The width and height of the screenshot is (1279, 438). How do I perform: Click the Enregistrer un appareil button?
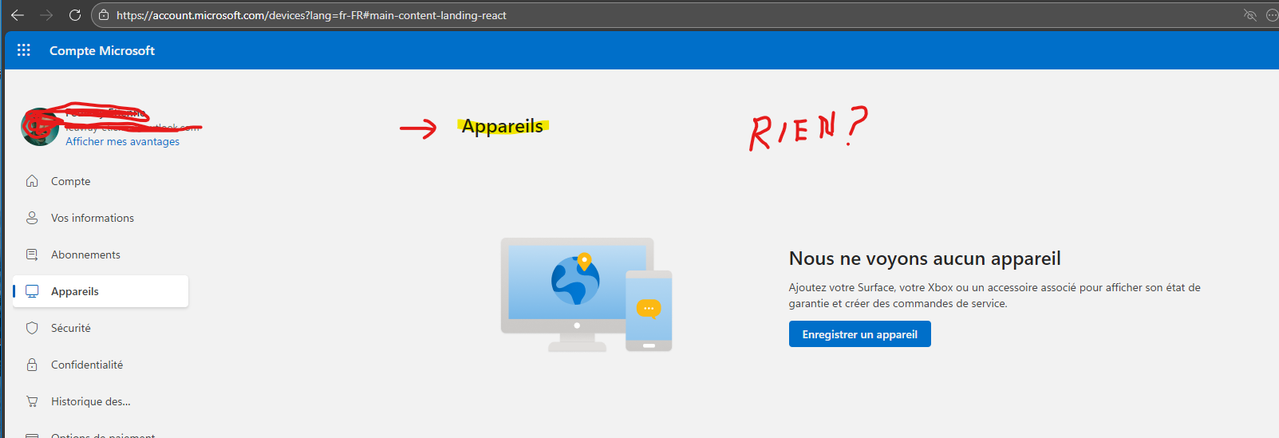tap(859, 334)
